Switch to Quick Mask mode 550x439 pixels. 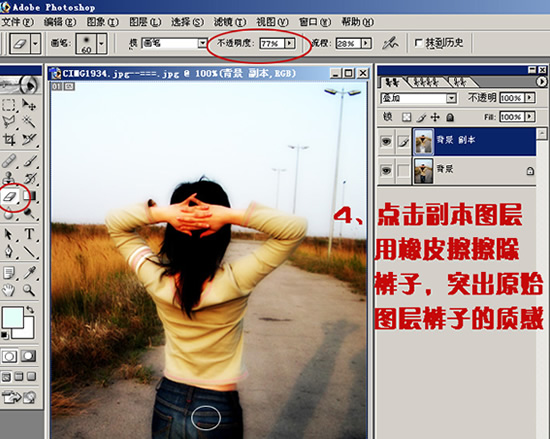tap(28, 356)
